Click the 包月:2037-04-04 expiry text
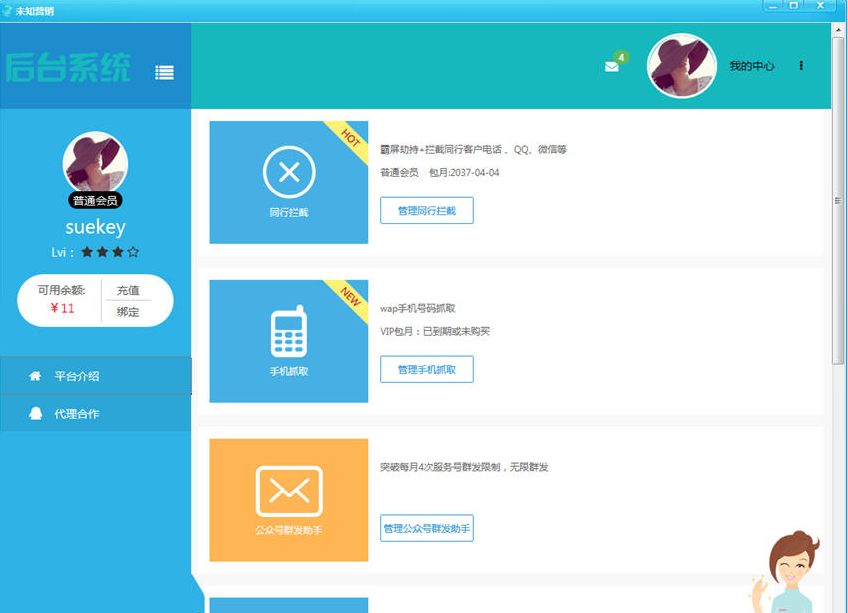Image resolution: width=848 pixels, height=613 pixels. 464,173
